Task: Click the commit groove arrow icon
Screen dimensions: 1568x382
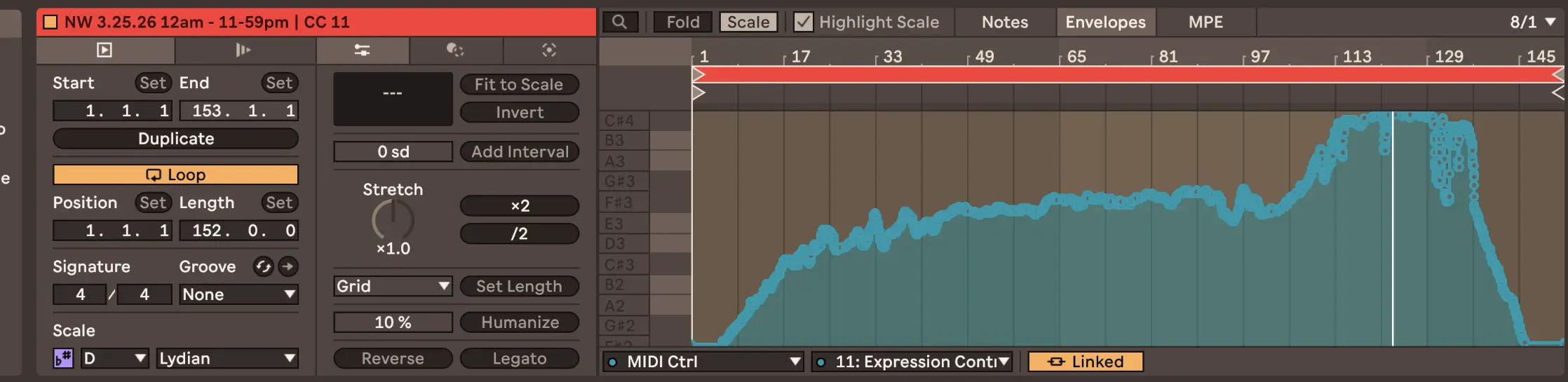Action: pyautogui.click(x=288, y=266)
